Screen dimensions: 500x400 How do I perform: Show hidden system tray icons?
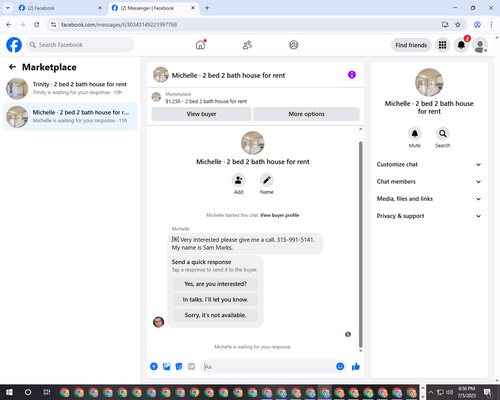point(431,392)
